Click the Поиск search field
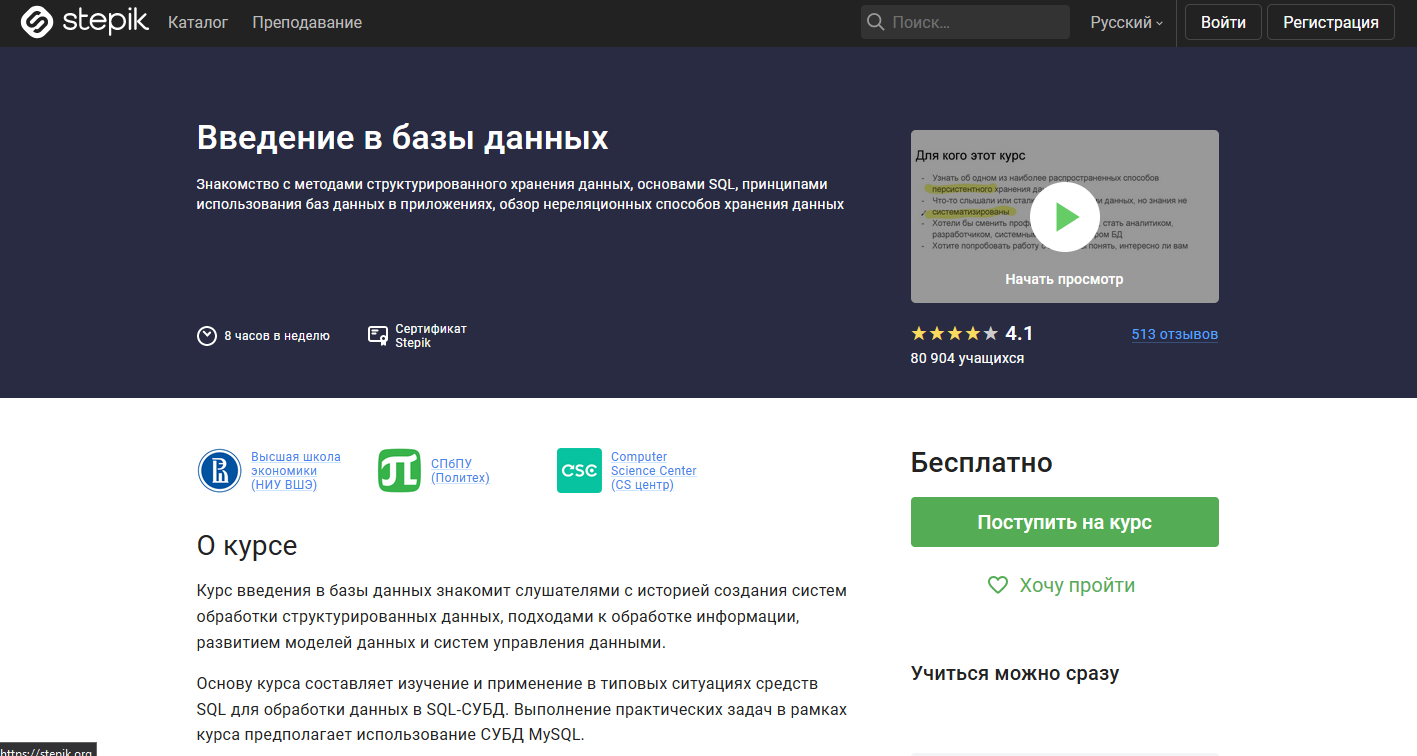Image resolution: width=1417 pixels, height=756 pixels. (x=965, y=21)
